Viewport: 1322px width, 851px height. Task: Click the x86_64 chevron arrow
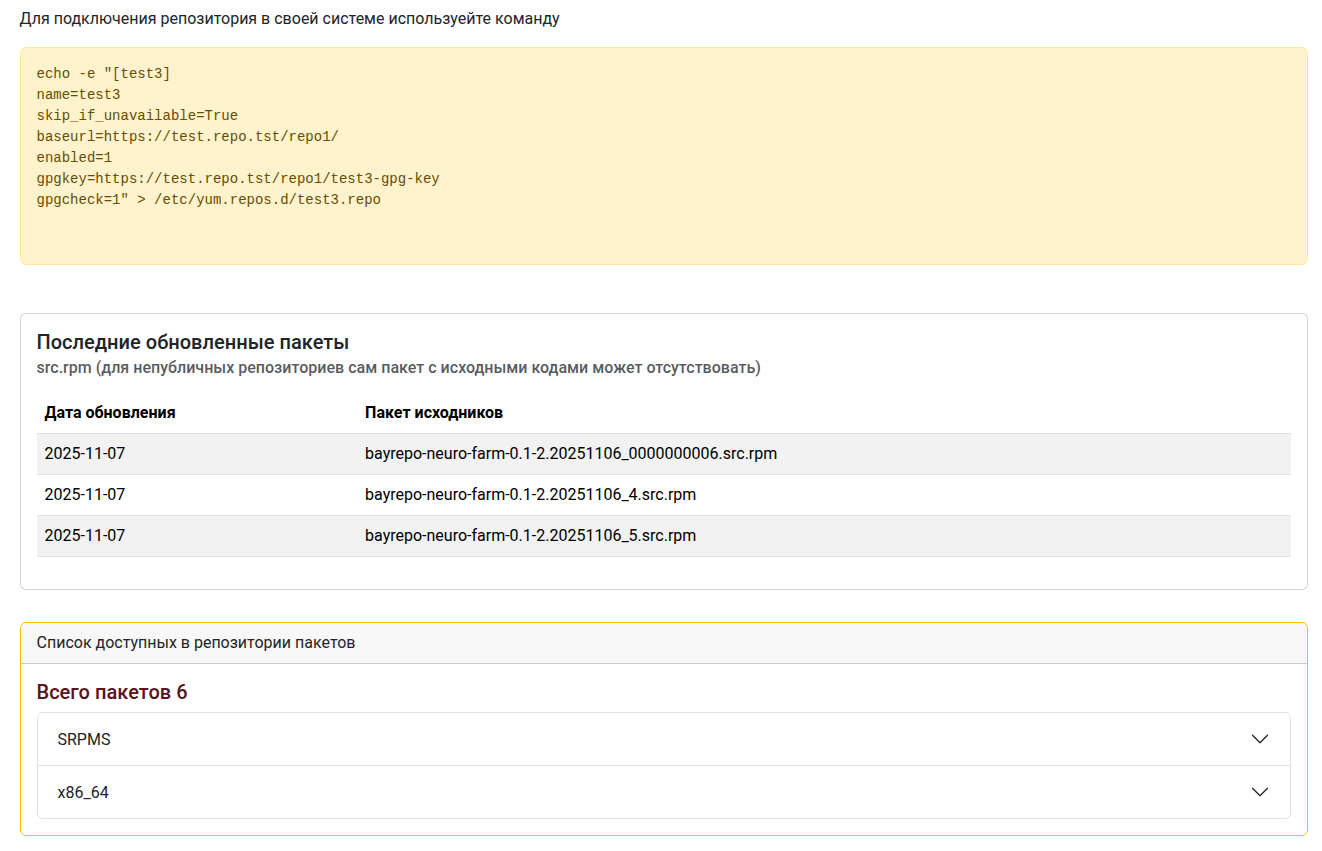(1259, 792)
